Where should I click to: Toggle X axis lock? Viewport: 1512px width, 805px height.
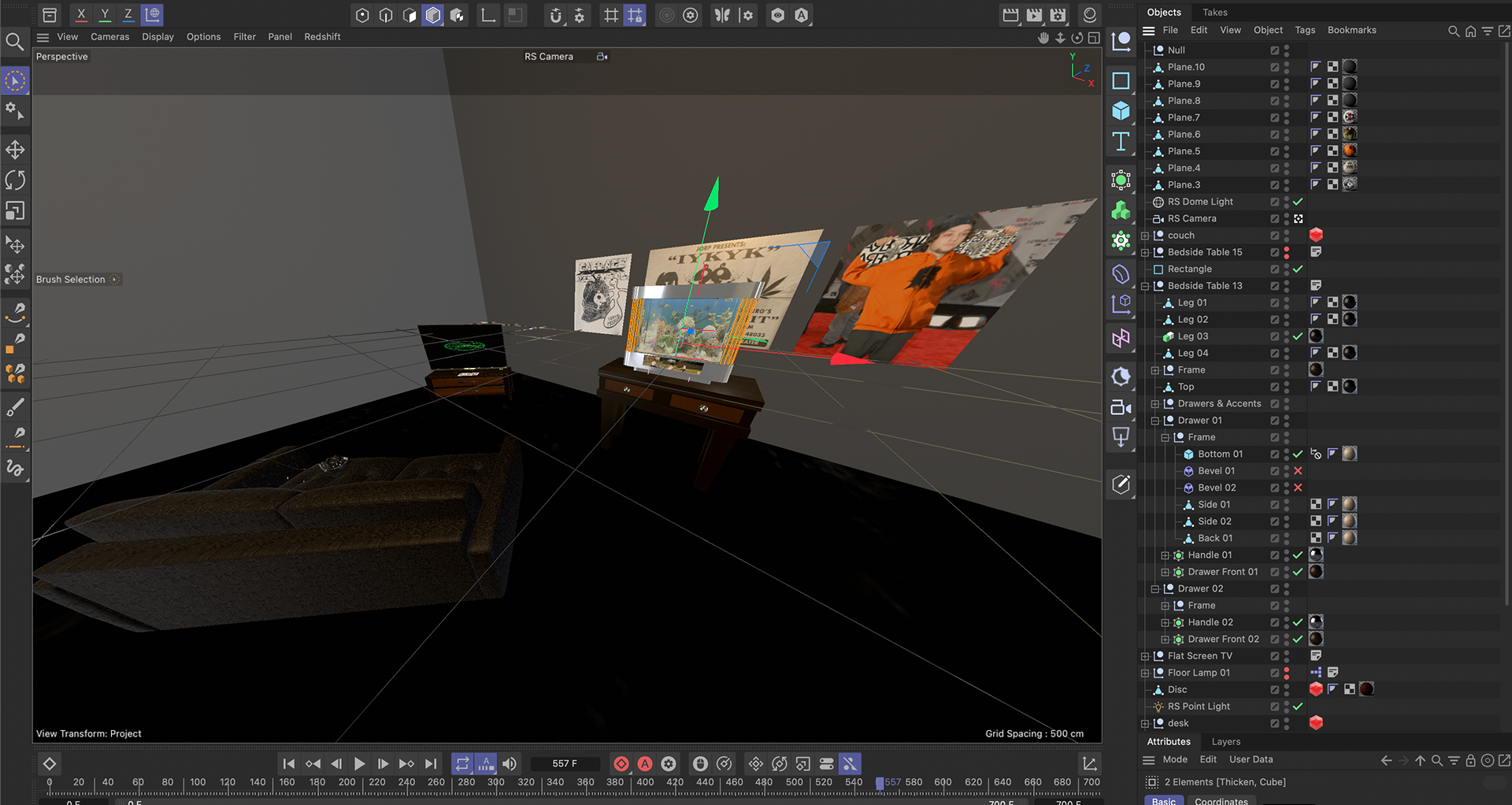click(x=81, y=14)
